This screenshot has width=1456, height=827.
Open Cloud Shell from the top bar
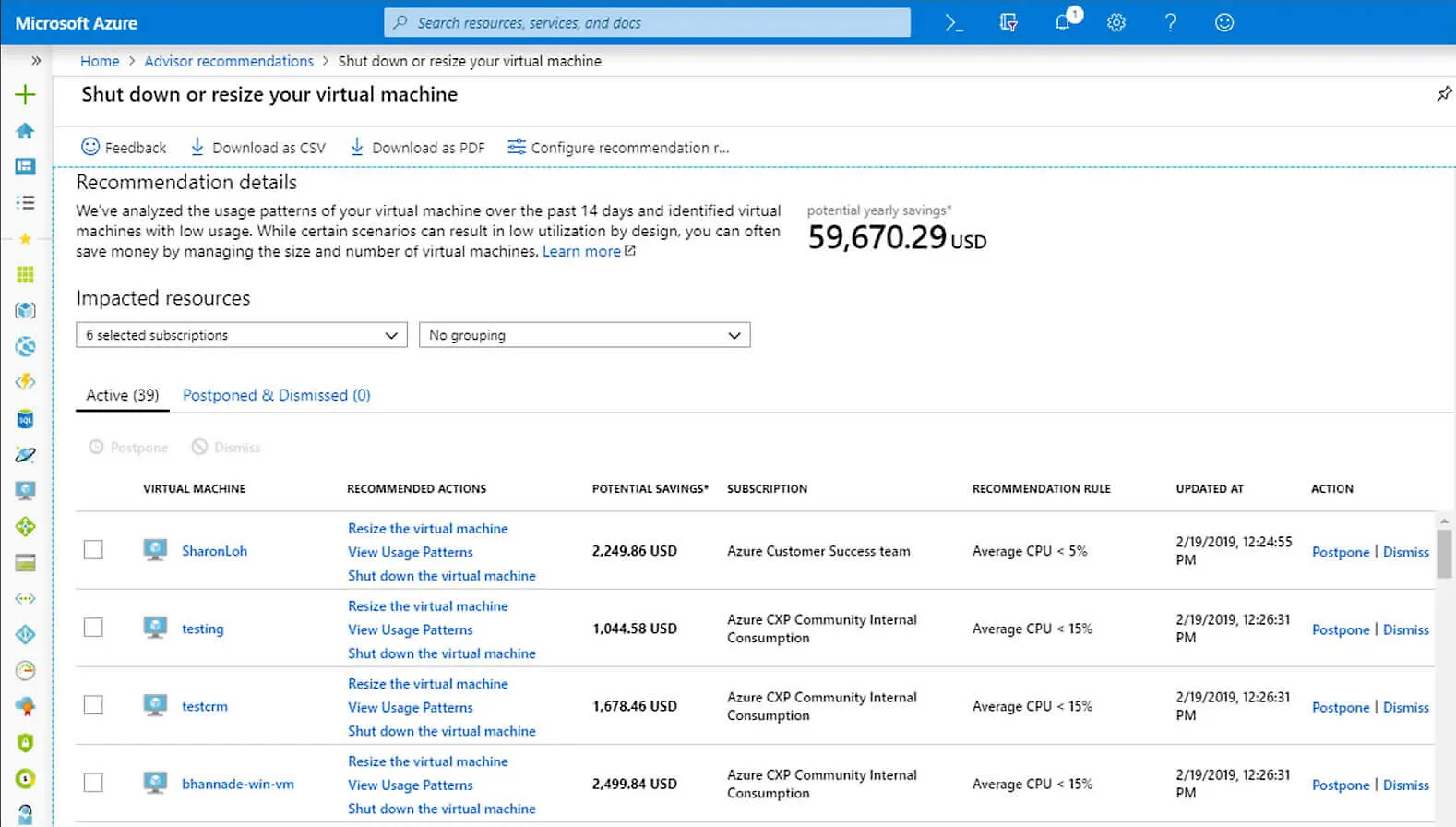tap(954, 23)
